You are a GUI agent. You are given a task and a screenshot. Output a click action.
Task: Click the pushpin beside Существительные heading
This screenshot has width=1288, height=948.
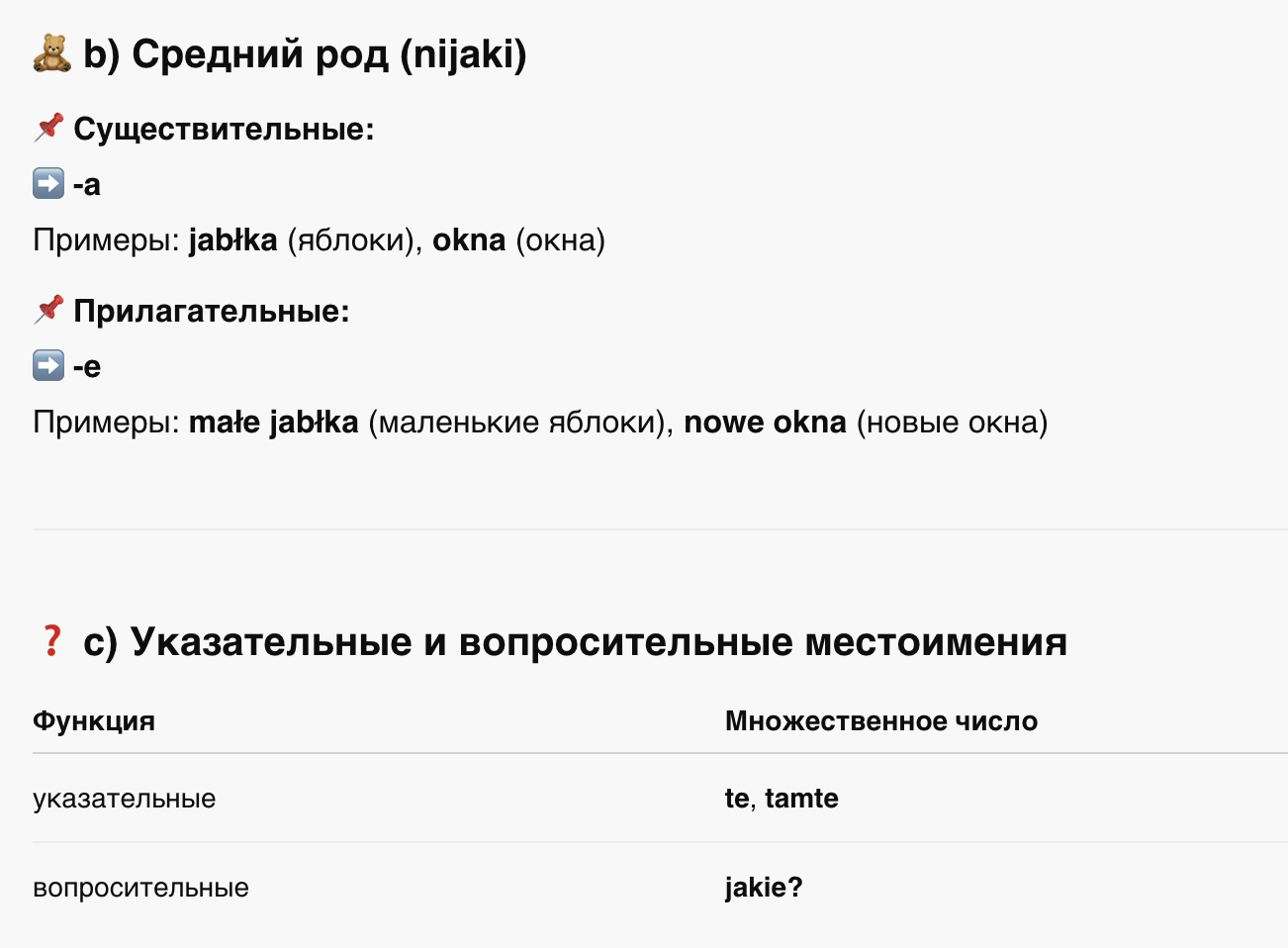(48, 128)
